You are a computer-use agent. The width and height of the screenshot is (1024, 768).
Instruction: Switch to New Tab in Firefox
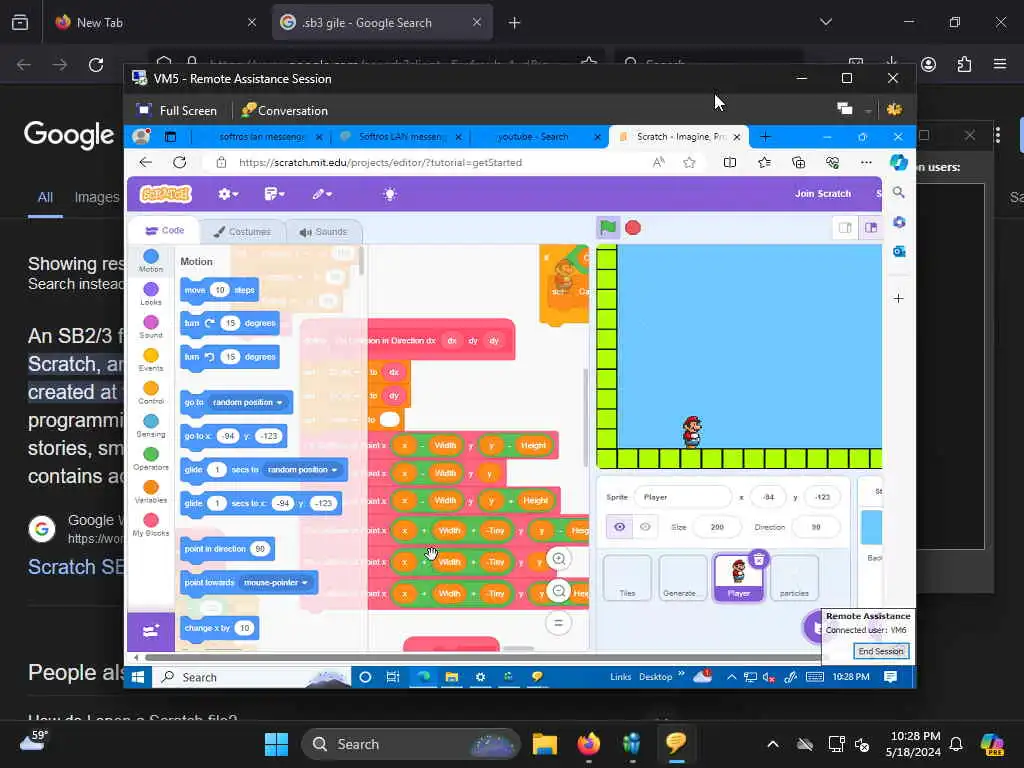click(x=155, y=23)
